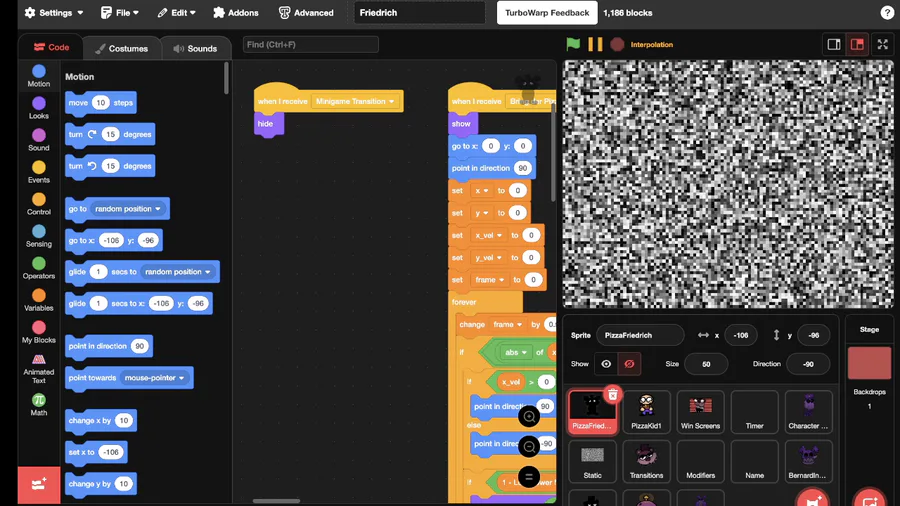Edit the sprite Direction field
Screen dimensions: 900x506
tap(808, 364)
